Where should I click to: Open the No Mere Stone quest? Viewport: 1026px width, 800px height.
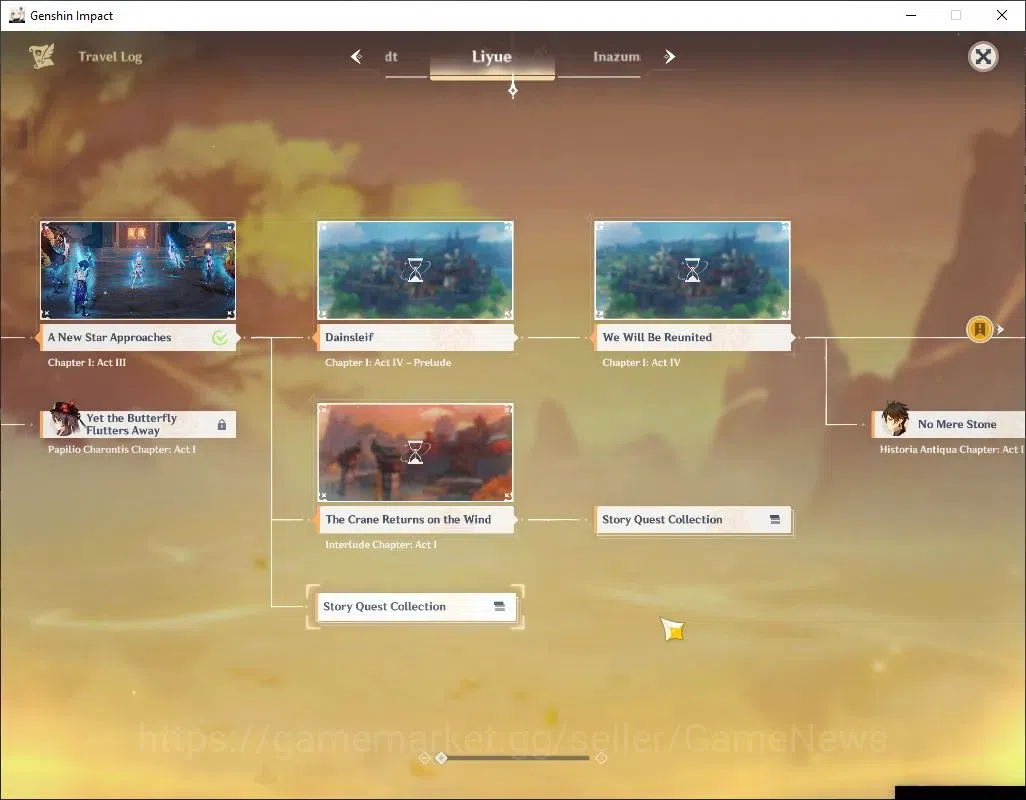949,424
